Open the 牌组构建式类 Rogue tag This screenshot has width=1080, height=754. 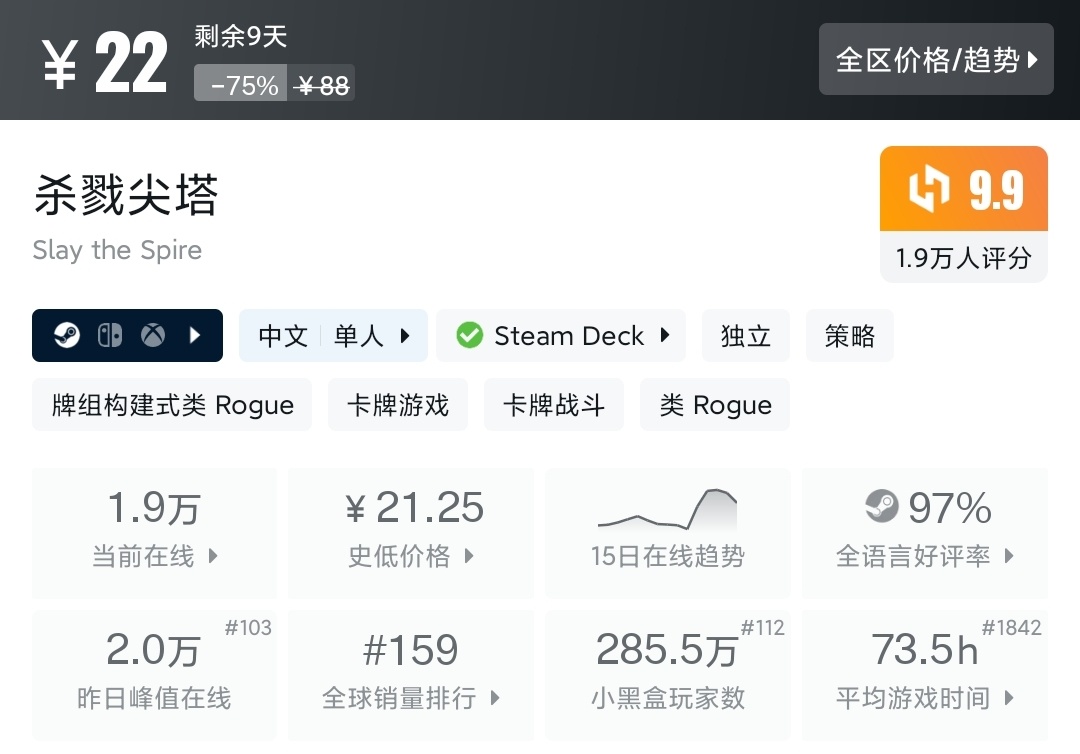pos(172,405)
